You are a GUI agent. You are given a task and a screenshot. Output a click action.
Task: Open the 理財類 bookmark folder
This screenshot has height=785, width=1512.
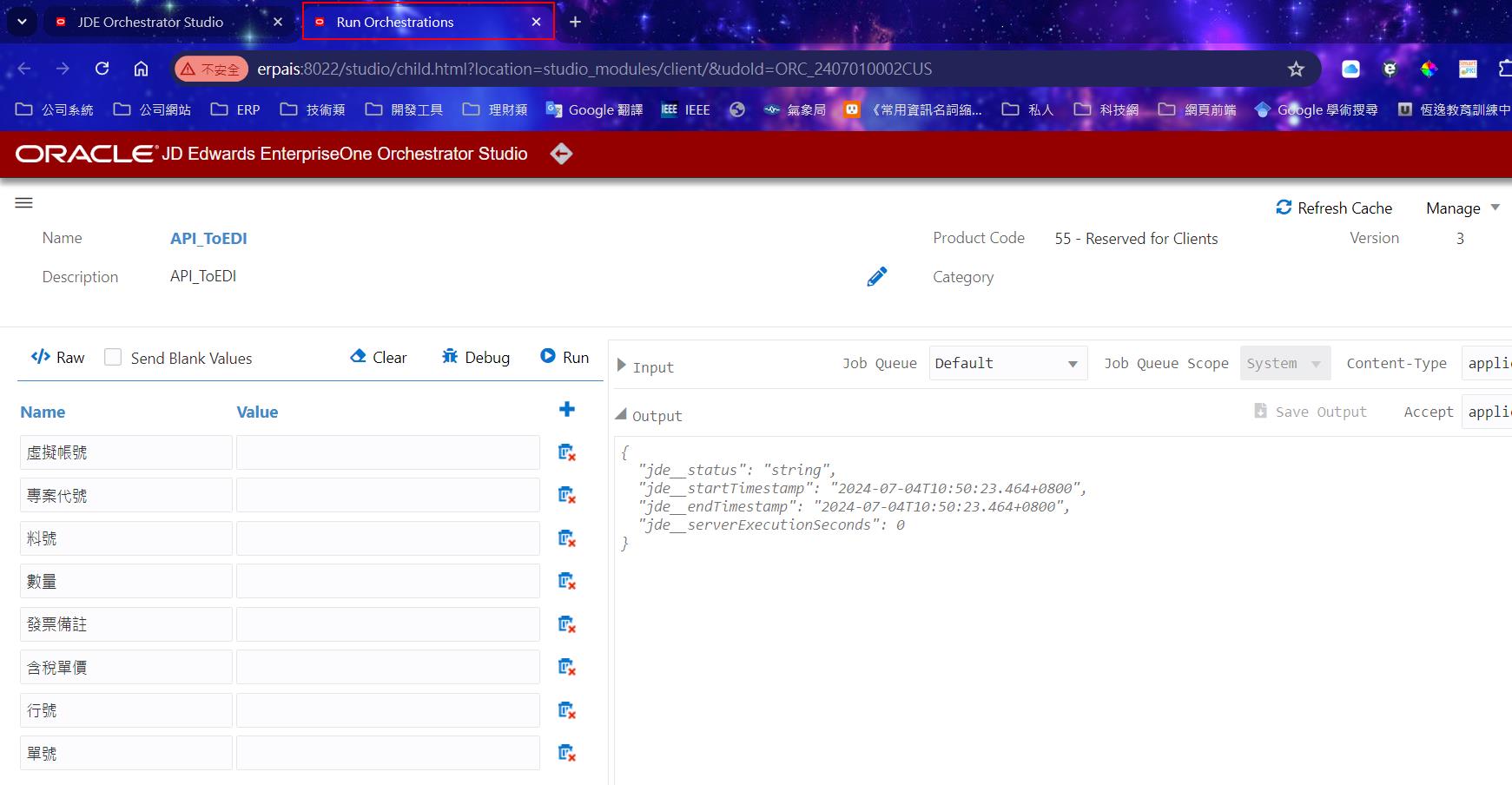pos(496,109)
